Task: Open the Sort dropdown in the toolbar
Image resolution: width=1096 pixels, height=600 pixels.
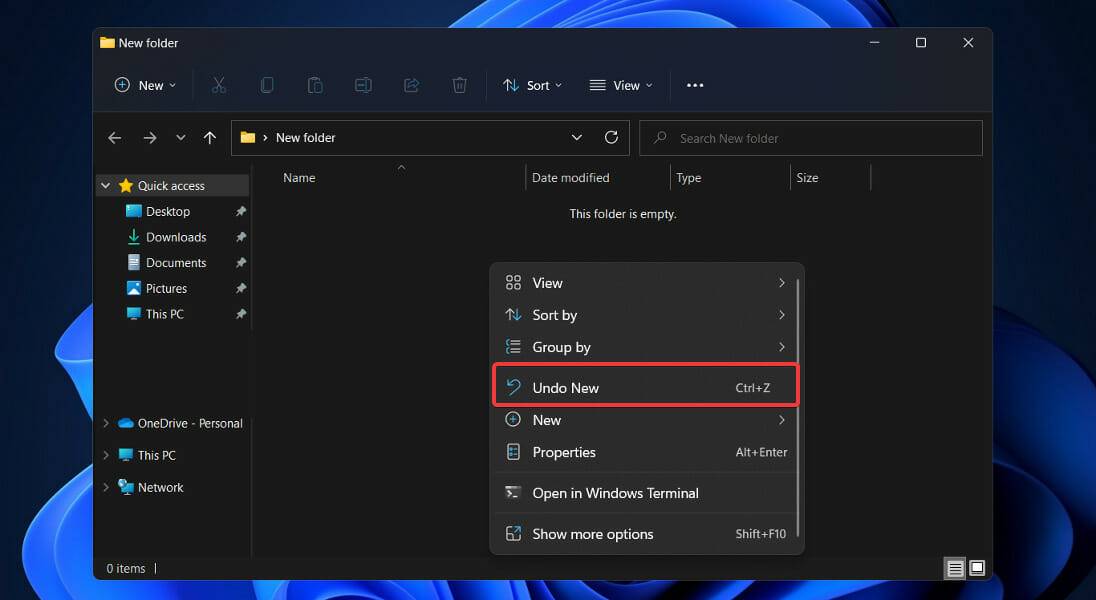Action: [532, 85]
